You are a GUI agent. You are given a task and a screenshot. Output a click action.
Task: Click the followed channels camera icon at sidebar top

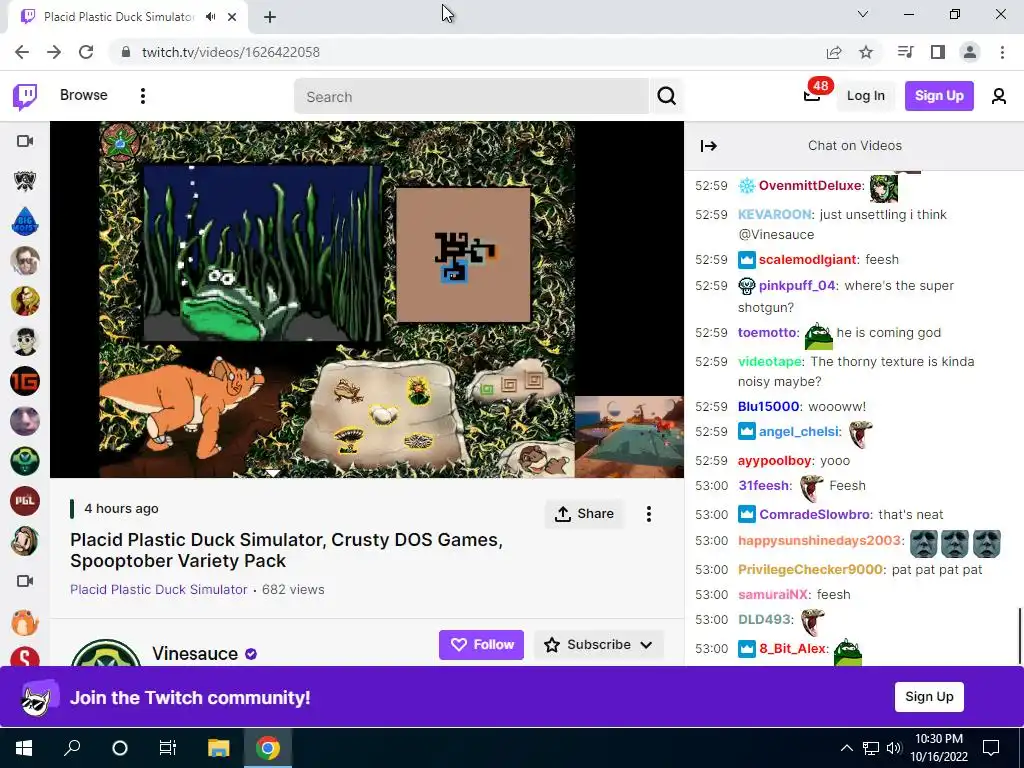[x=25, y=141]
